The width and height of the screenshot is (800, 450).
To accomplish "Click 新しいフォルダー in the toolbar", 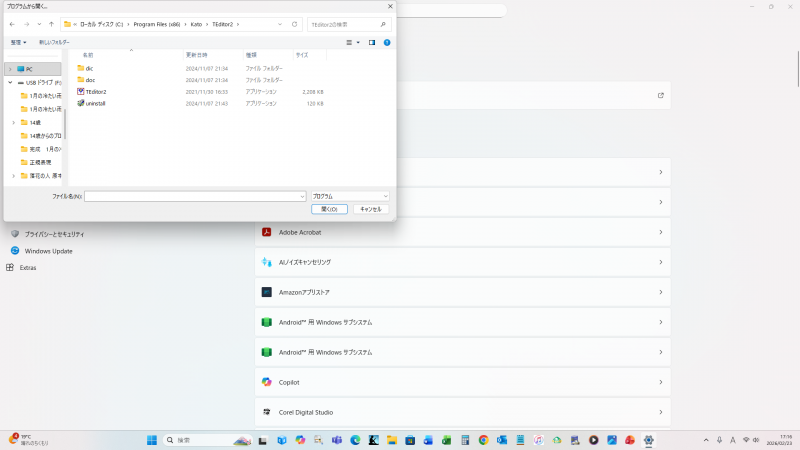I will [x=54, y=43].
